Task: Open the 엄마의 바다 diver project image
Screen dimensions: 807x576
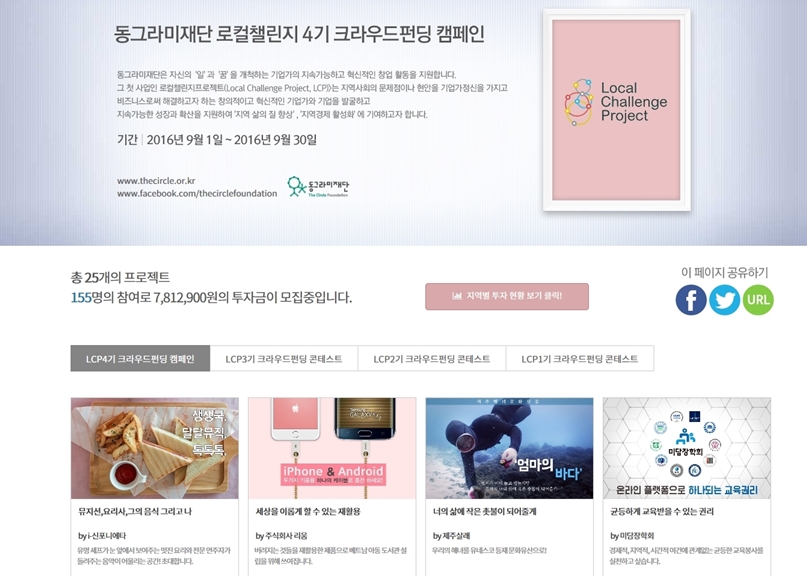Action: tap(510, 448)
